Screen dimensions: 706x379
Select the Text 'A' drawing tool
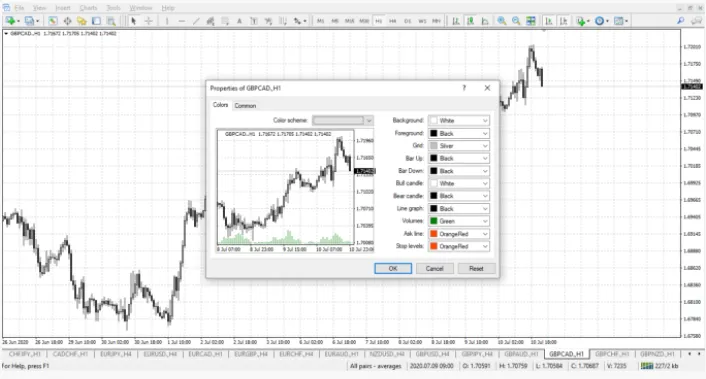pyautogui.click(x=239, y=21)
